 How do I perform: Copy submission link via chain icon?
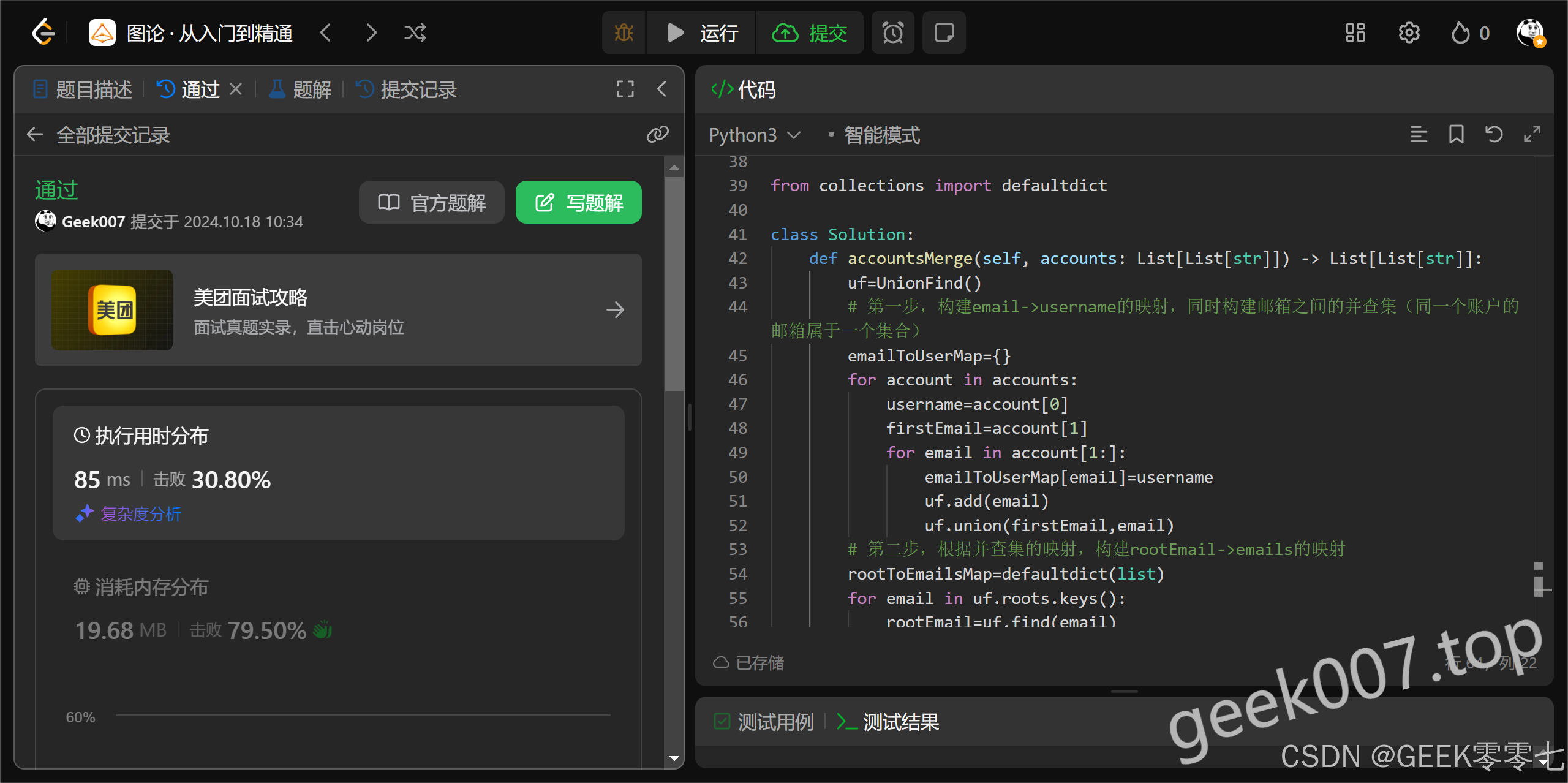click(657, 134)
